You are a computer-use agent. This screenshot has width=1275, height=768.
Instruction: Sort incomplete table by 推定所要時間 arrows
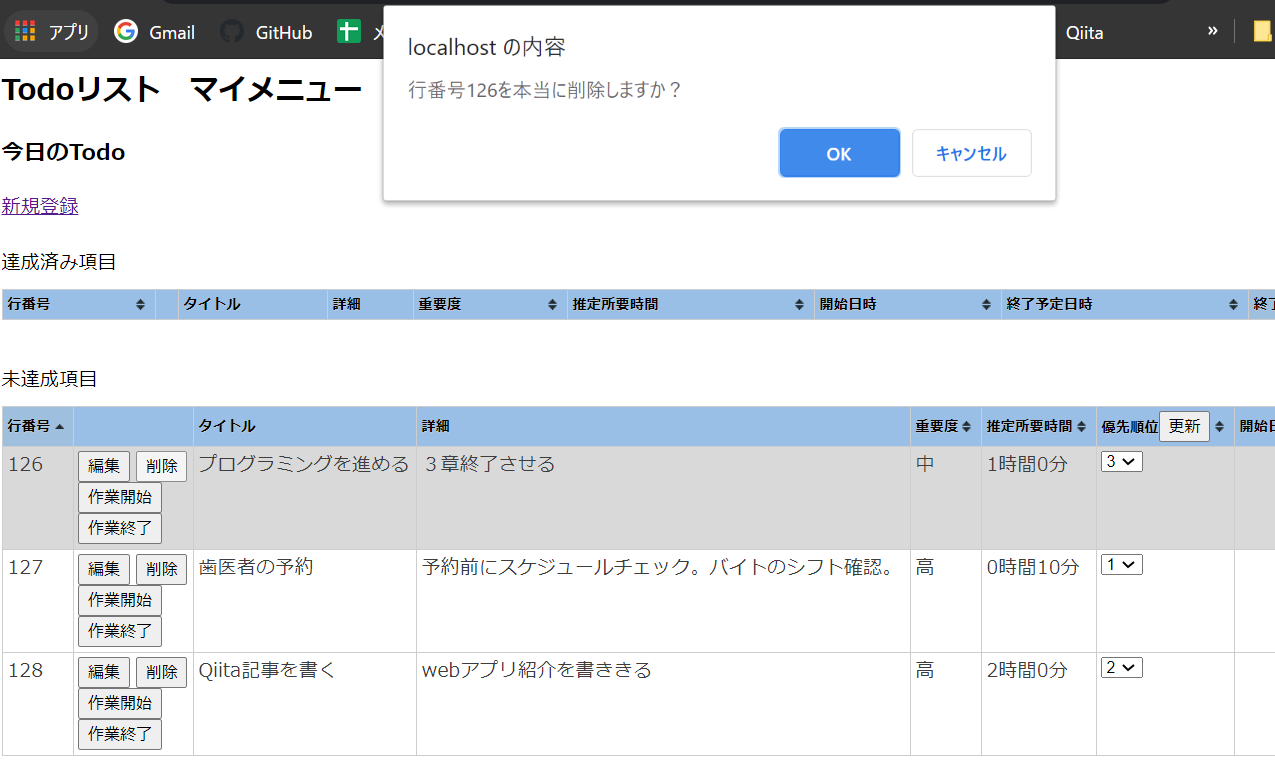click(x=1082, y=427)
